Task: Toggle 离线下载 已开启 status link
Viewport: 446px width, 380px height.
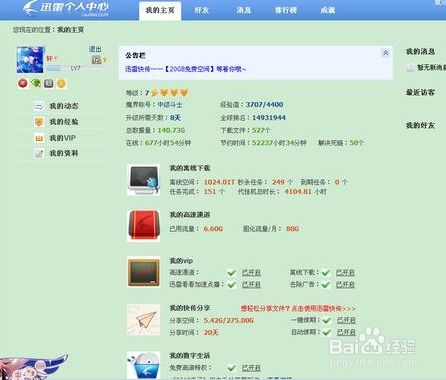Action: (345, 273)
